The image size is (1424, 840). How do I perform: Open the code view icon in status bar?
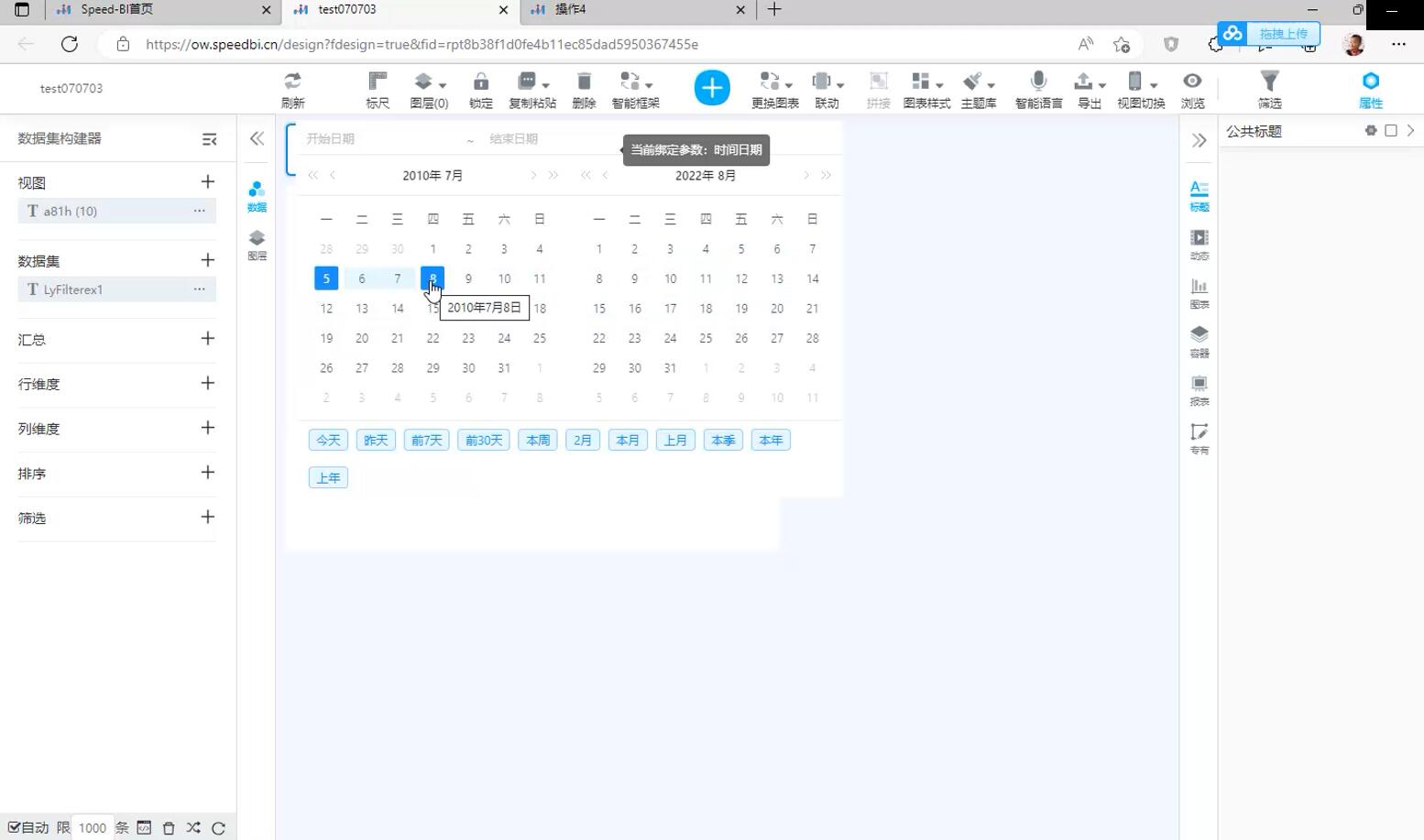(144, 828)
